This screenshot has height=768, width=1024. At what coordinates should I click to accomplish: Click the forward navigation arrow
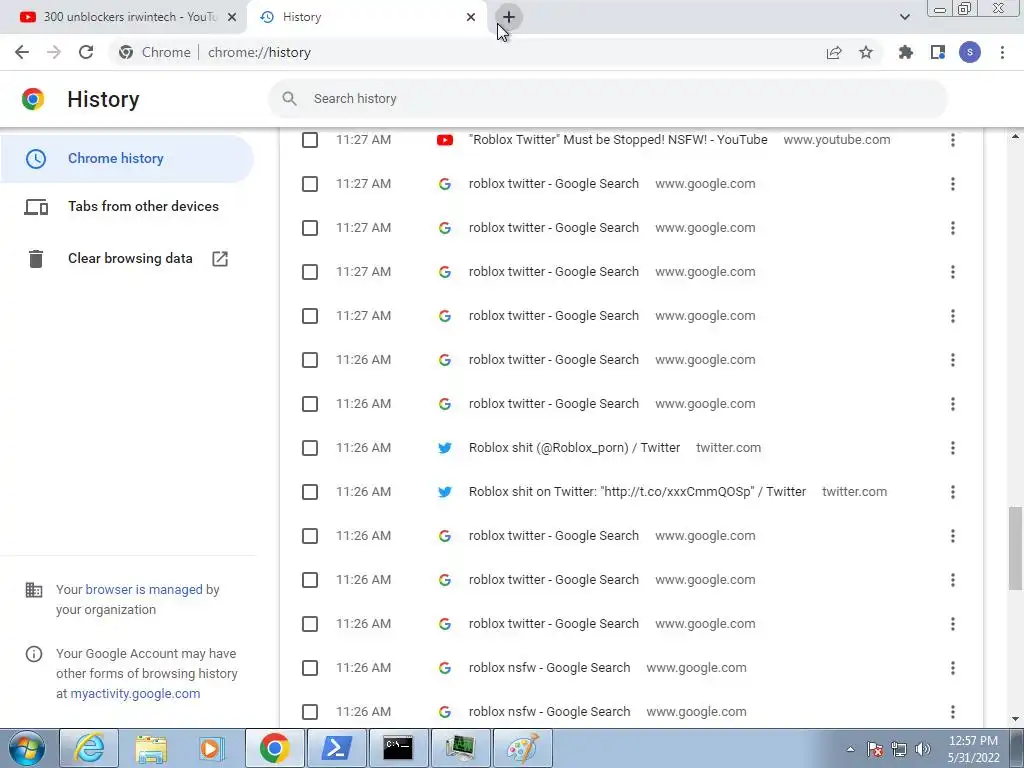tap(54, 52)
